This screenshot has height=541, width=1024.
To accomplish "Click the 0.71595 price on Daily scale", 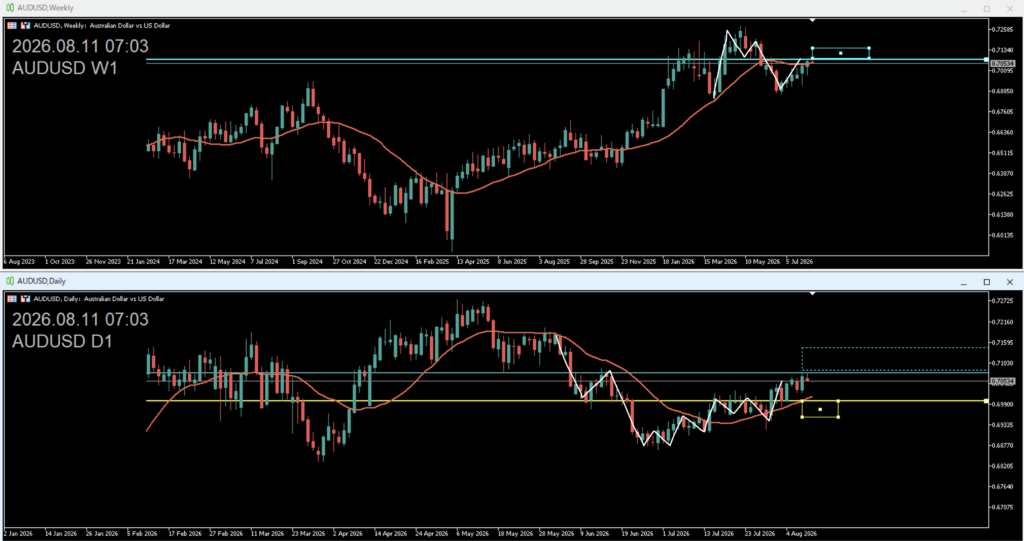I will [x=1002, y=342].
